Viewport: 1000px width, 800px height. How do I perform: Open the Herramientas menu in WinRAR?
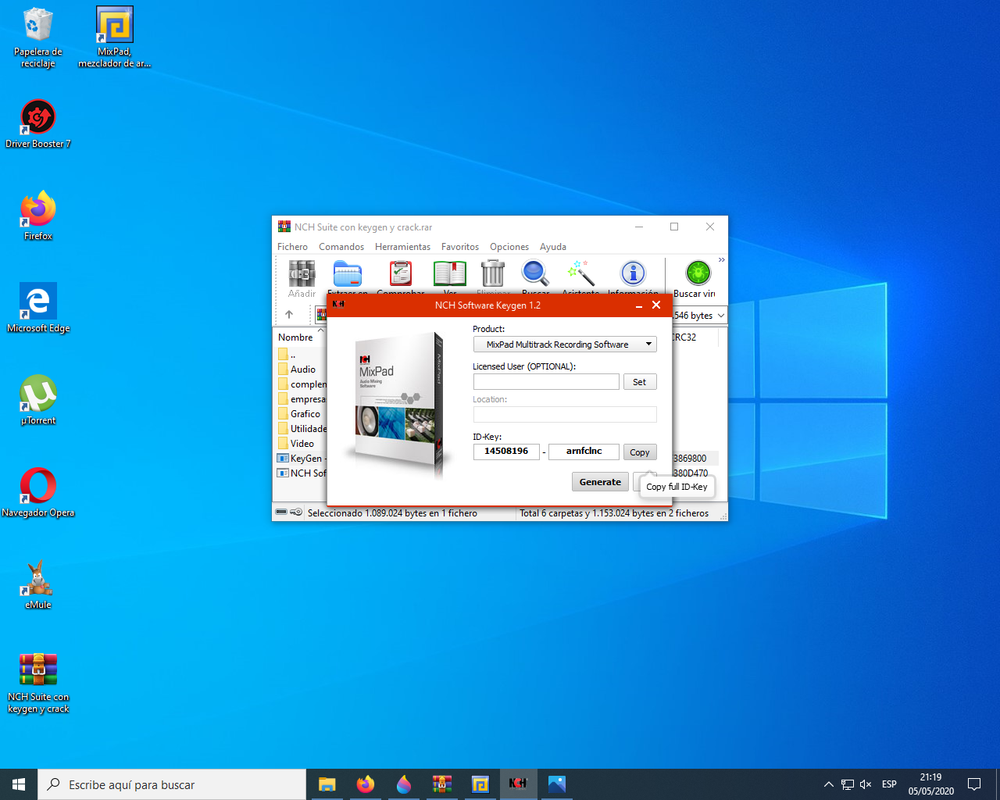pos(402,246)
